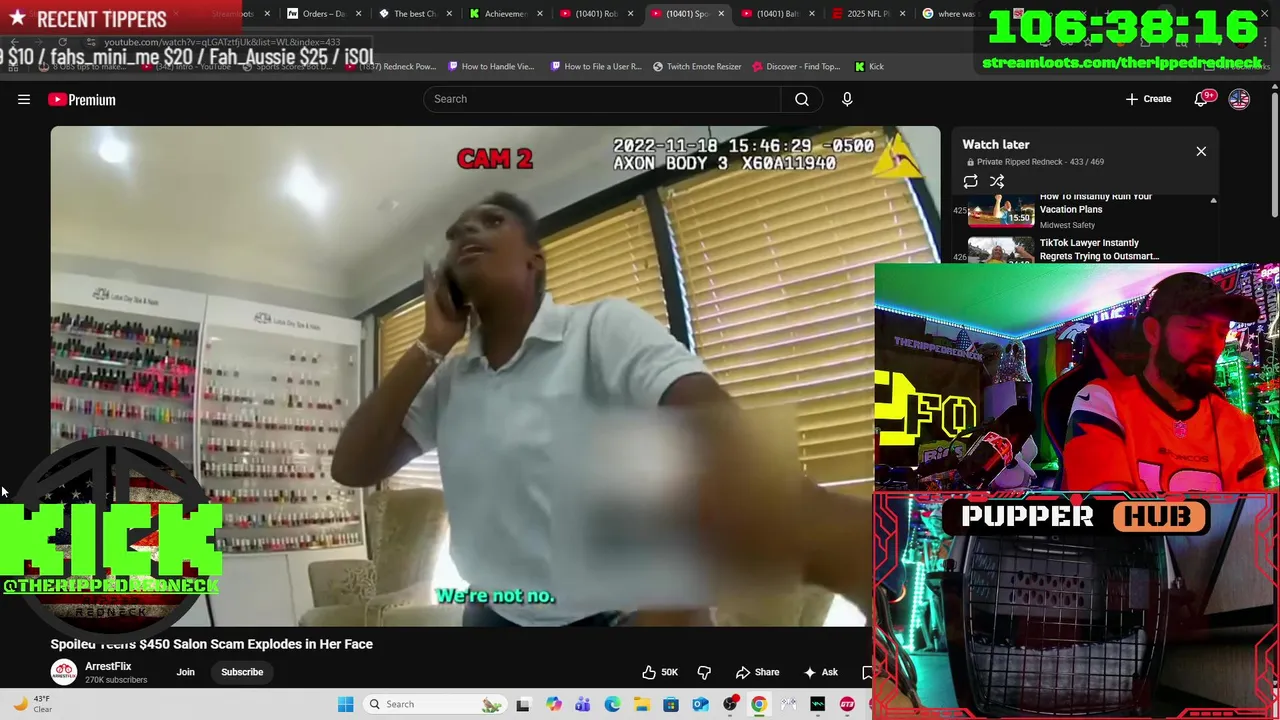Join the ArrestFlix channel membership
1280x720 pixels.
click(186, 672)
